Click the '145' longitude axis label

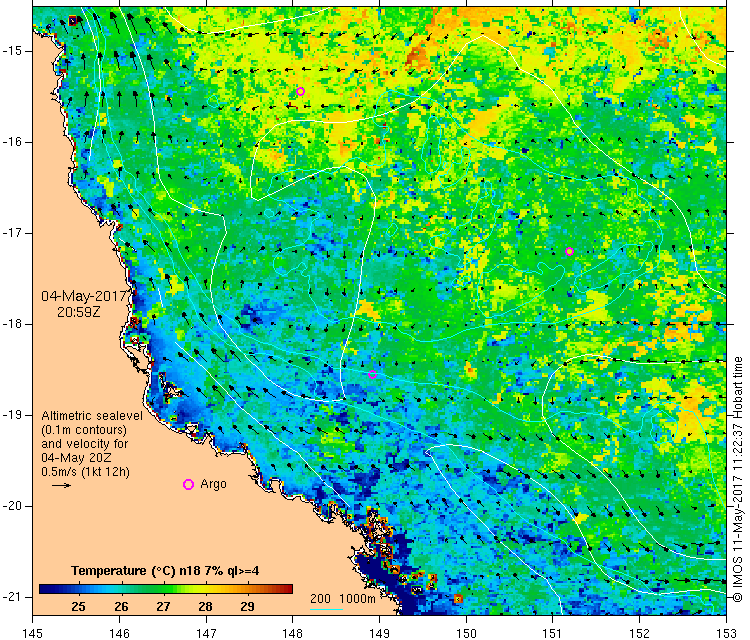click(x=33, y=633)
